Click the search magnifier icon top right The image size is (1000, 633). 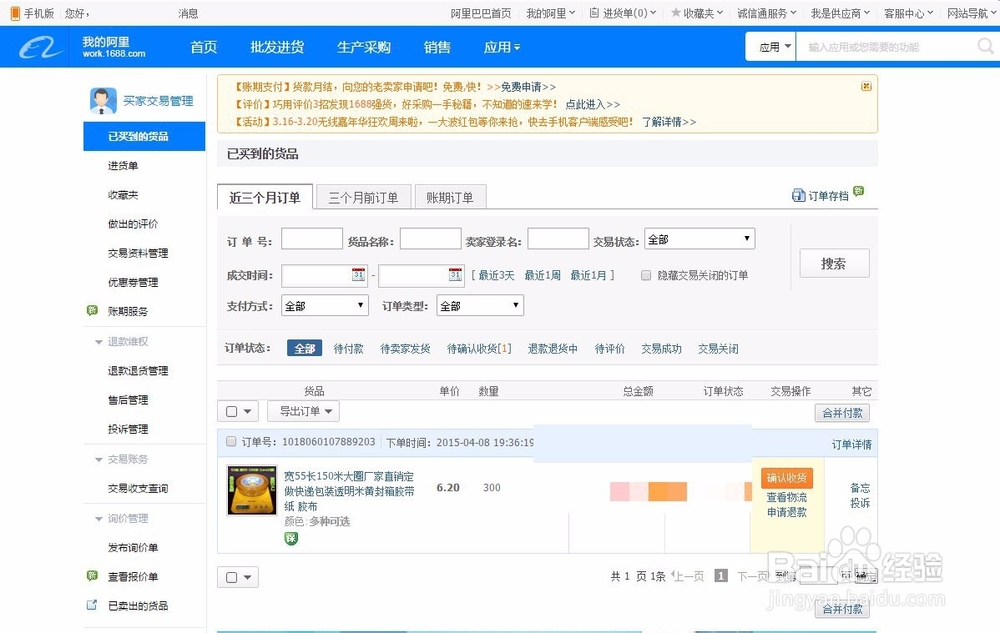(x=985, y=46)
